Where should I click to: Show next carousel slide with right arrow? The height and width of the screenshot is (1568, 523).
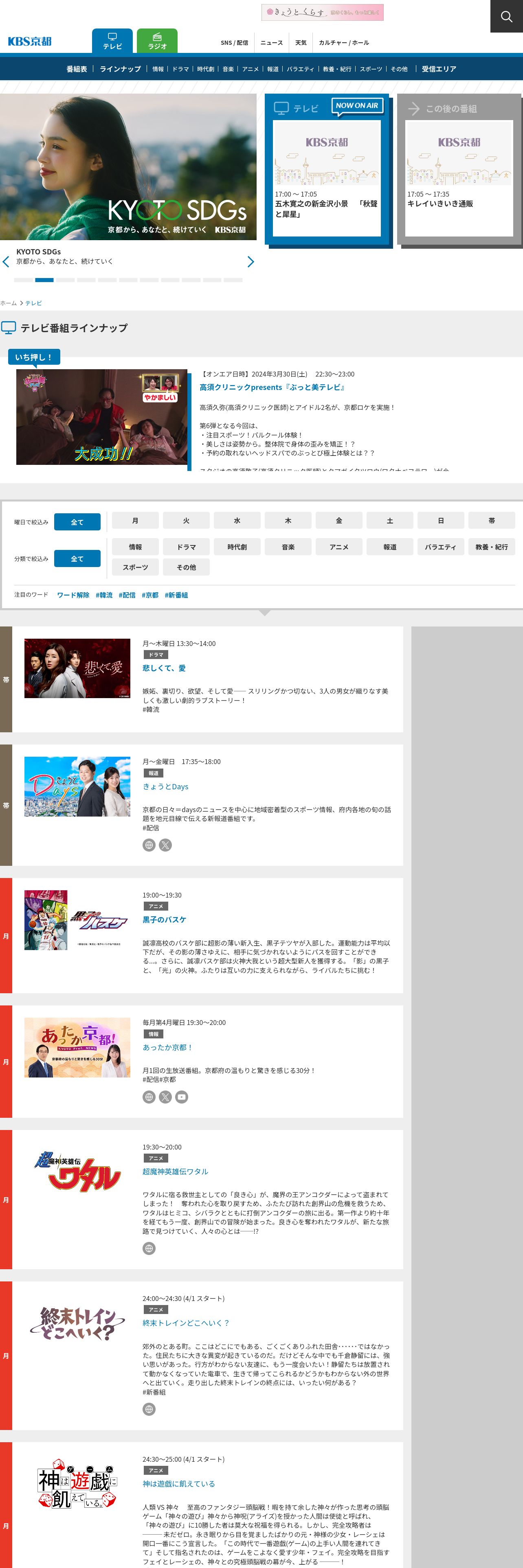tap(250, 262)
